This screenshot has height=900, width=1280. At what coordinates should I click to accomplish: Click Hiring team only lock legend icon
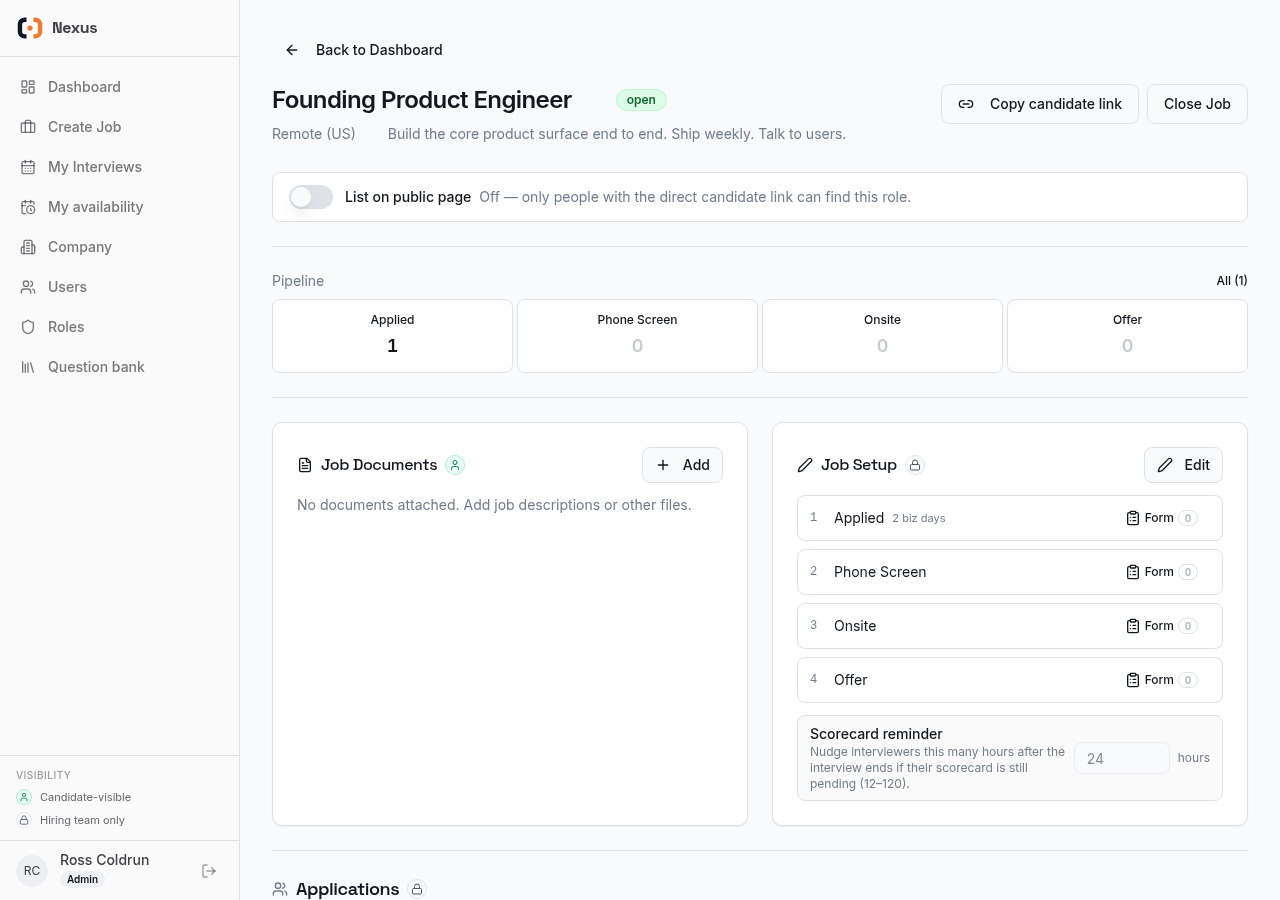coord(24,820)
